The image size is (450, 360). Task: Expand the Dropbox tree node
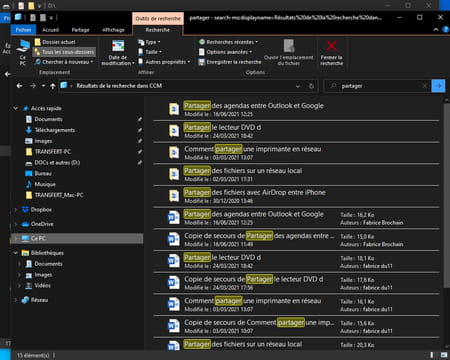(15, 210)
